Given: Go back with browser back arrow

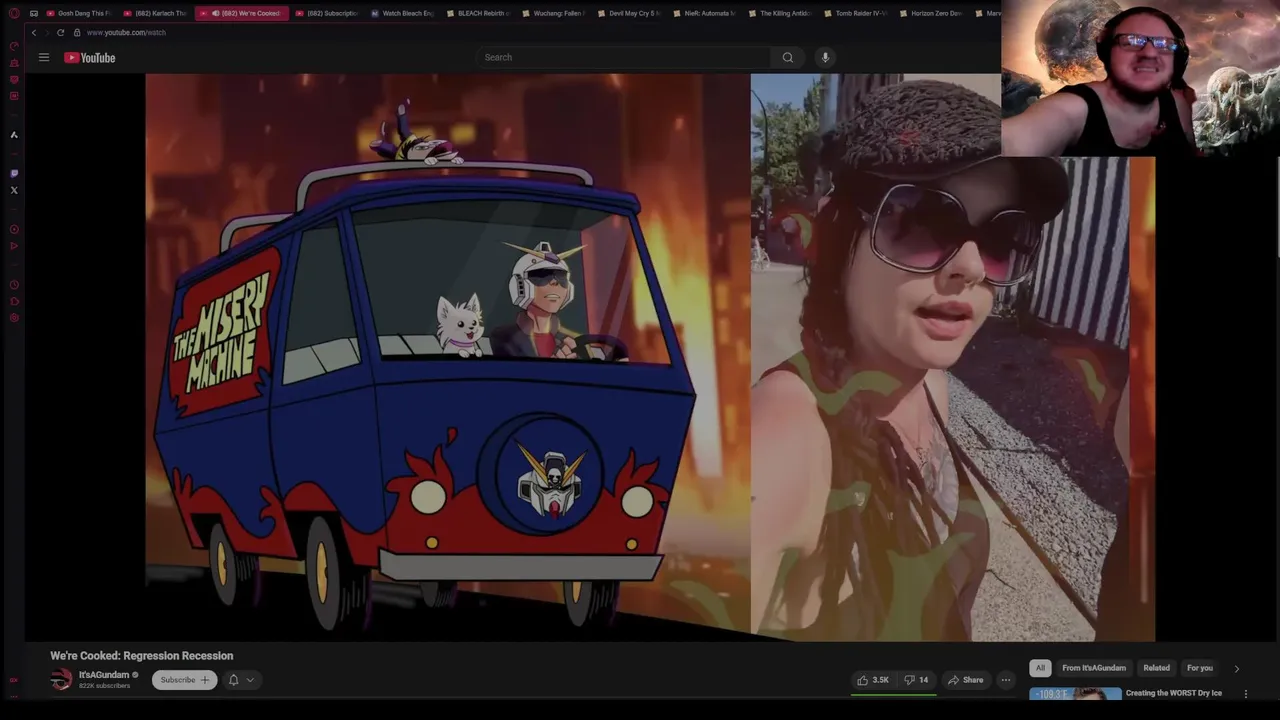Looking at the screenshot, I should coord(34,32).
